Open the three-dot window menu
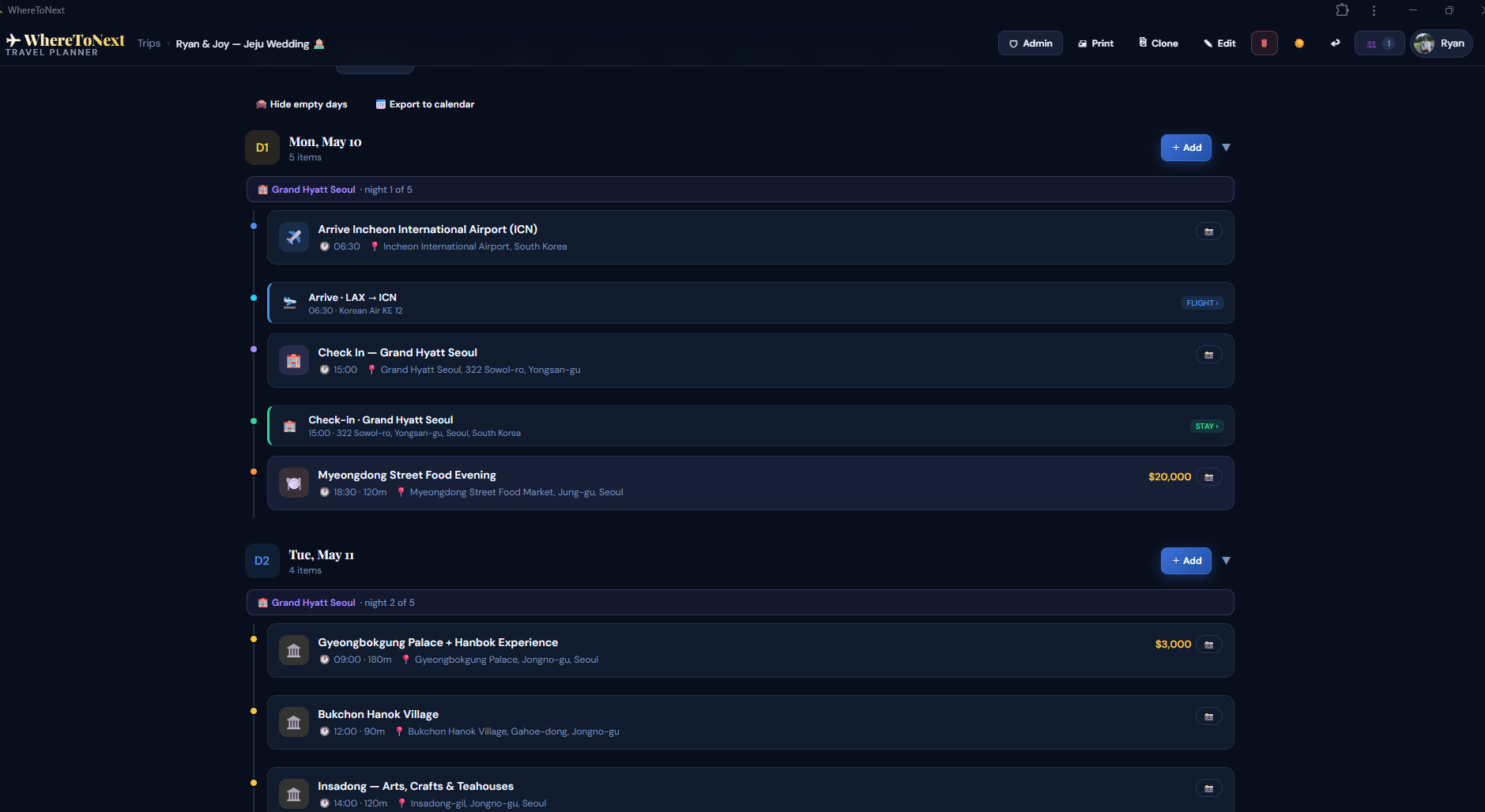The image size is (1485, 812). [1374, 10]
